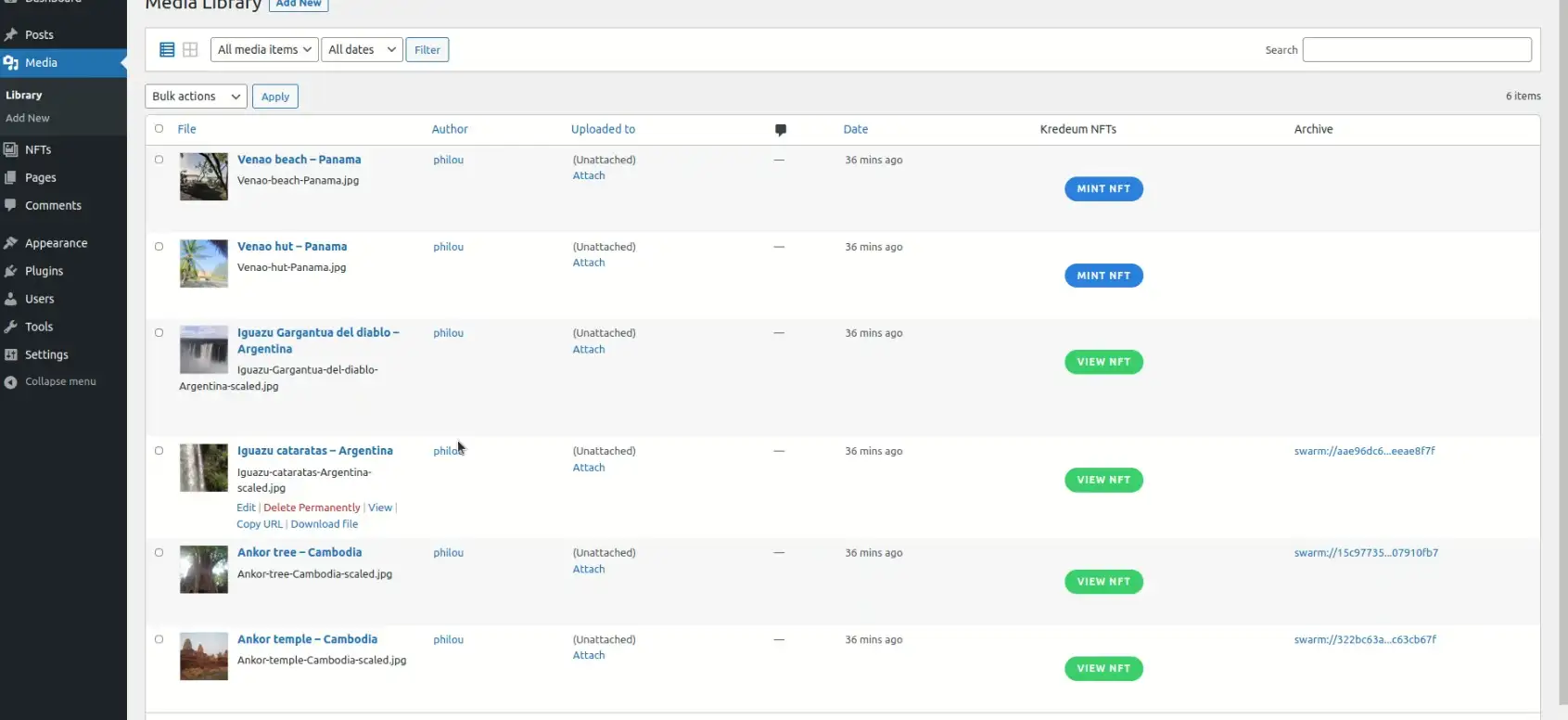
Task: Click the Collapse menu arrow icon
Action: (x=10, y=382)
